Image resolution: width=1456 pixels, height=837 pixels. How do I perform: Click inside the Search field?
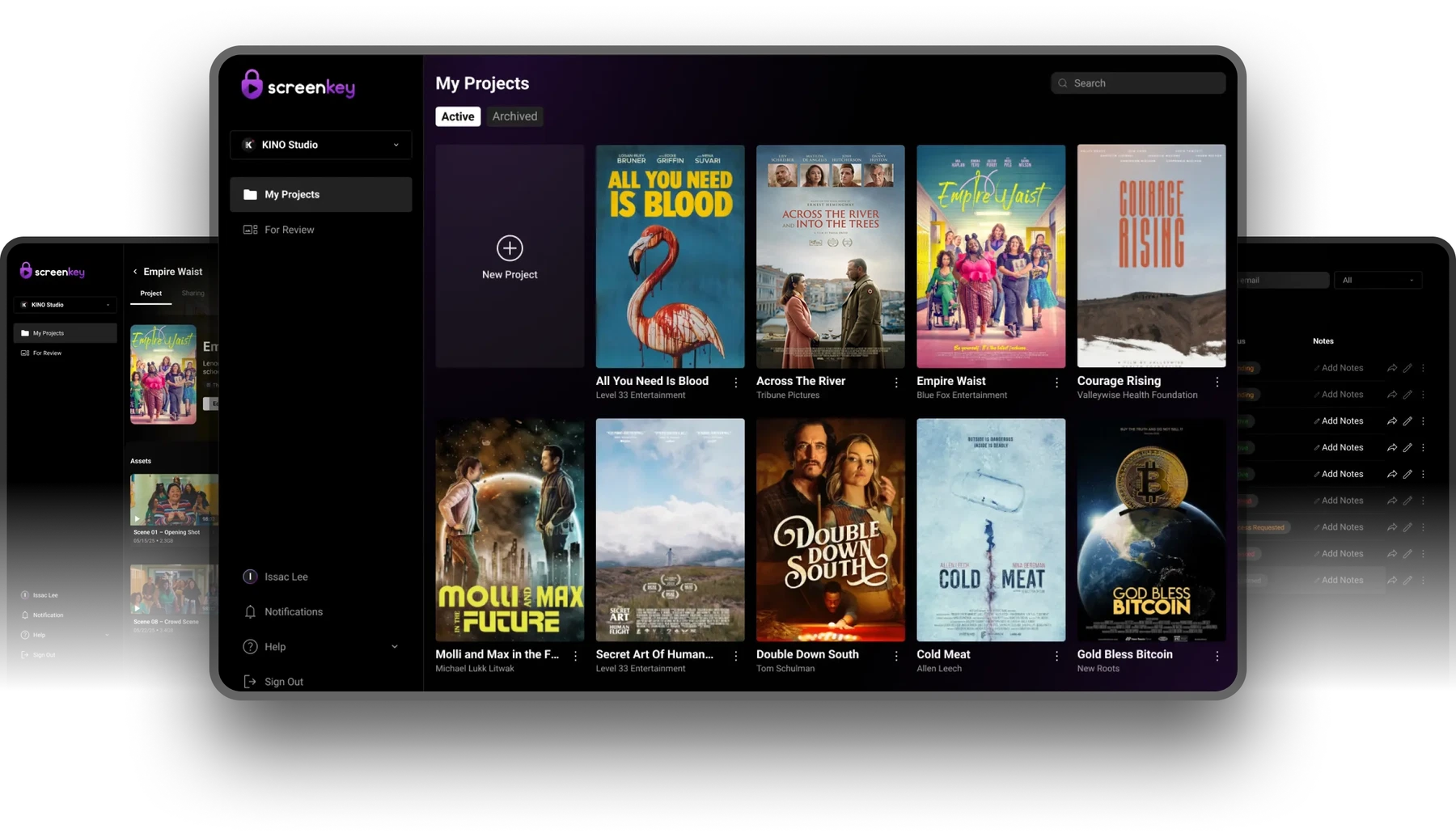1138,83
